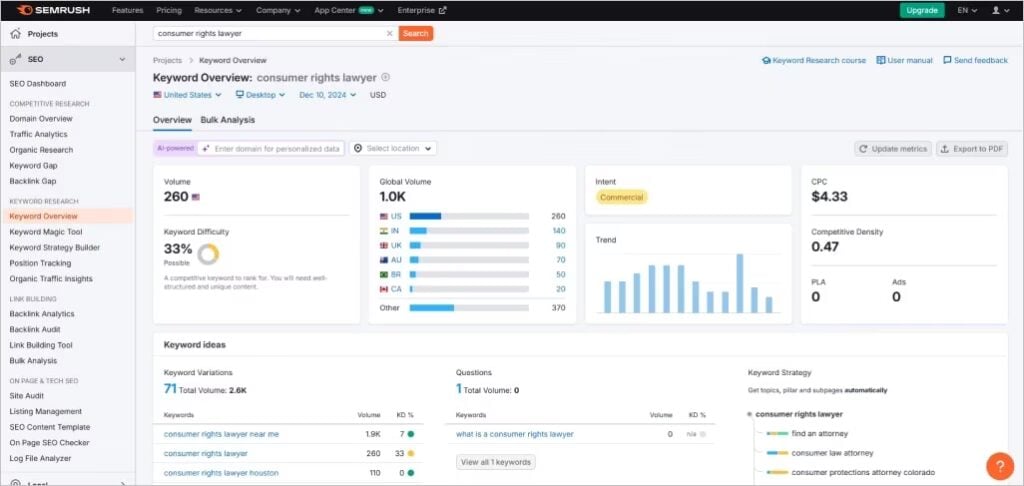
Task: Open 'what is a consumer rights lawyer' question
Action: 515,434
